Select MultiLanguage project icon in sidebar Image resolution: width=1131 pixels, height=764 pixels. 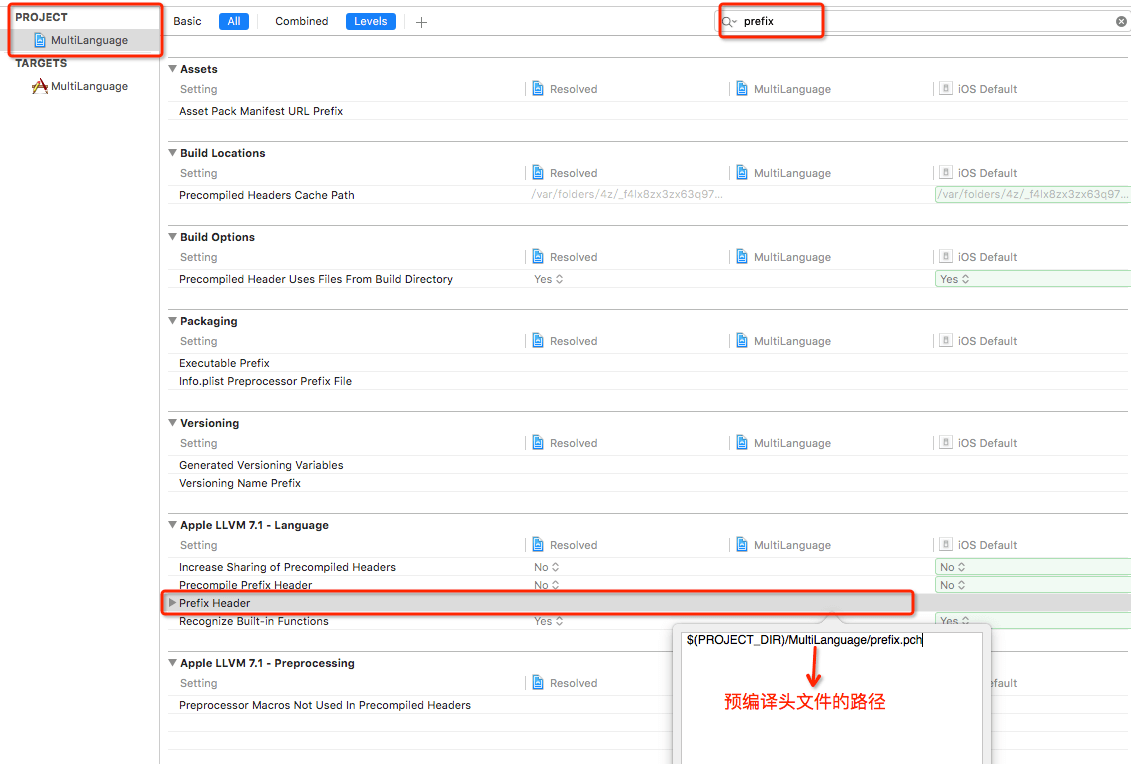40,40
